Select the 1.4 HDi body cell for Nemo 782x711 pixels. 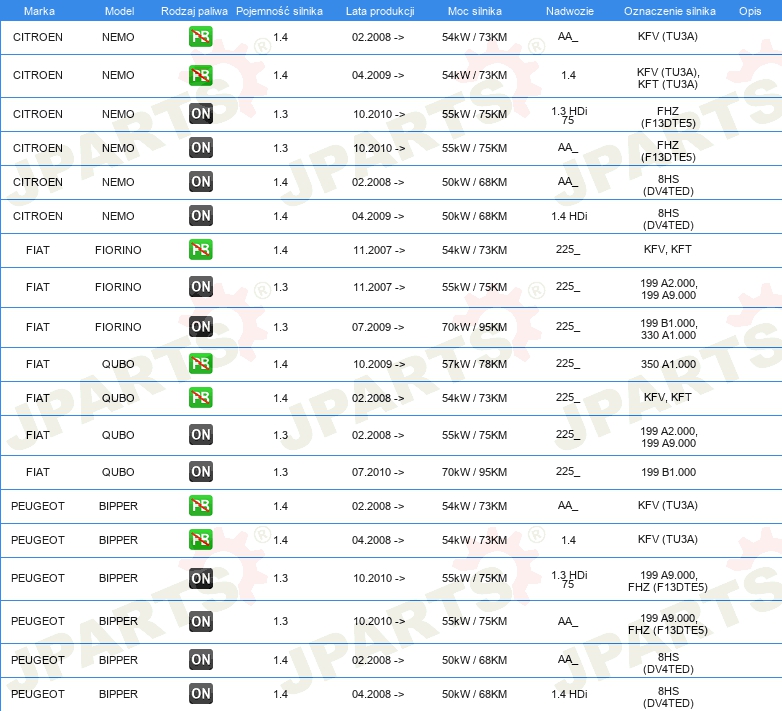click(569, 216)
